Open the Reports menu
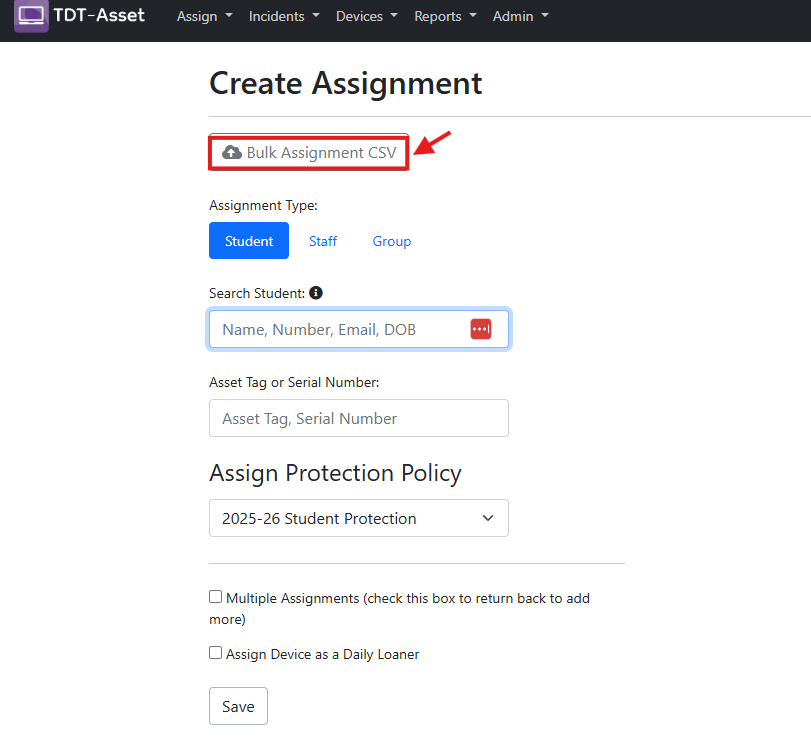Screen dimensions: 811x753 coord(445,17)
